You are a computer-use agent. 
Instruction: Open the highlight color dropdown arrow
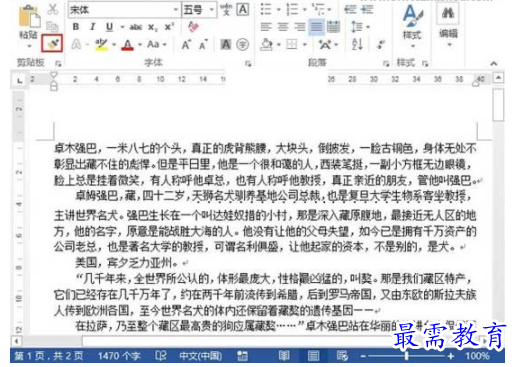point(114,45)
